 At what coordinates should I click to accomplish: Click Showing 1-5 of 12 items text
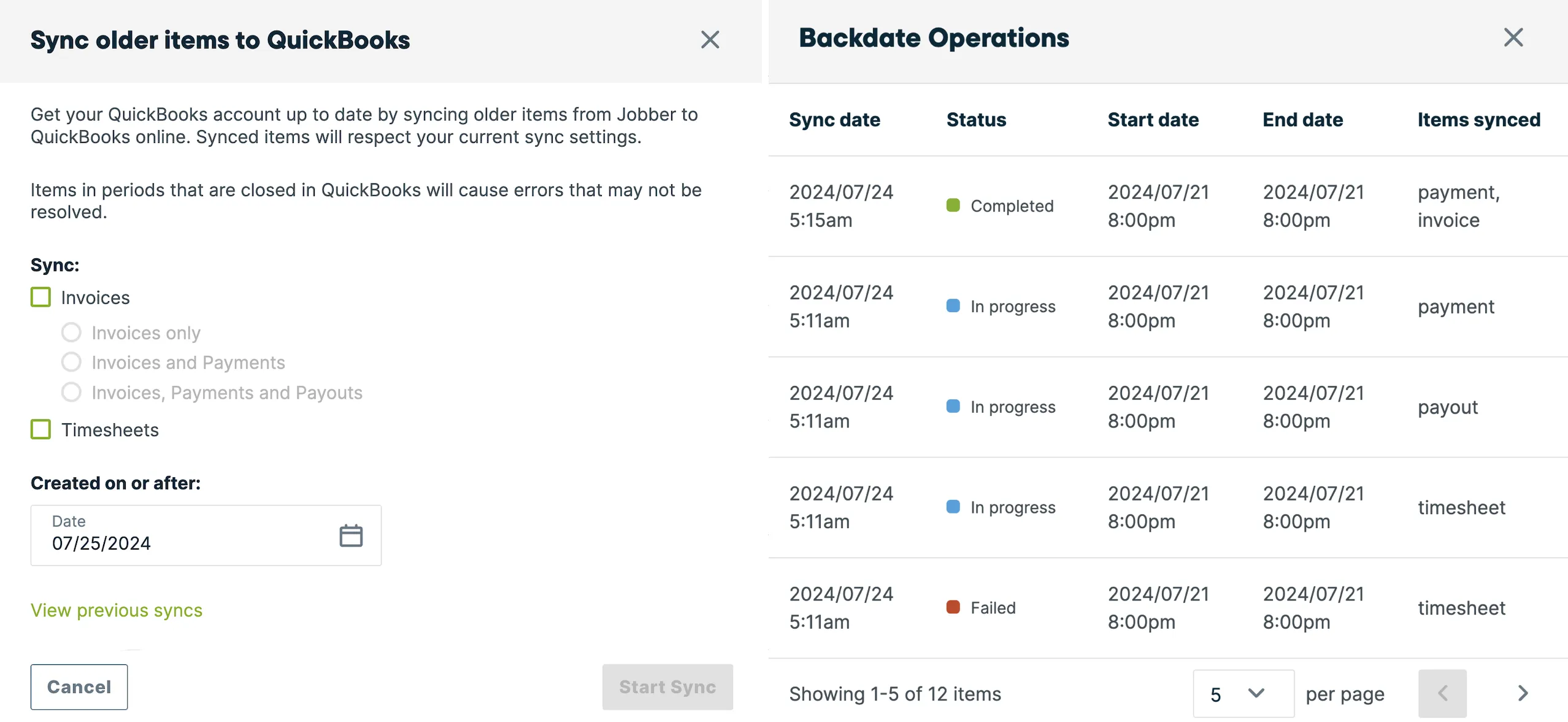895,694
